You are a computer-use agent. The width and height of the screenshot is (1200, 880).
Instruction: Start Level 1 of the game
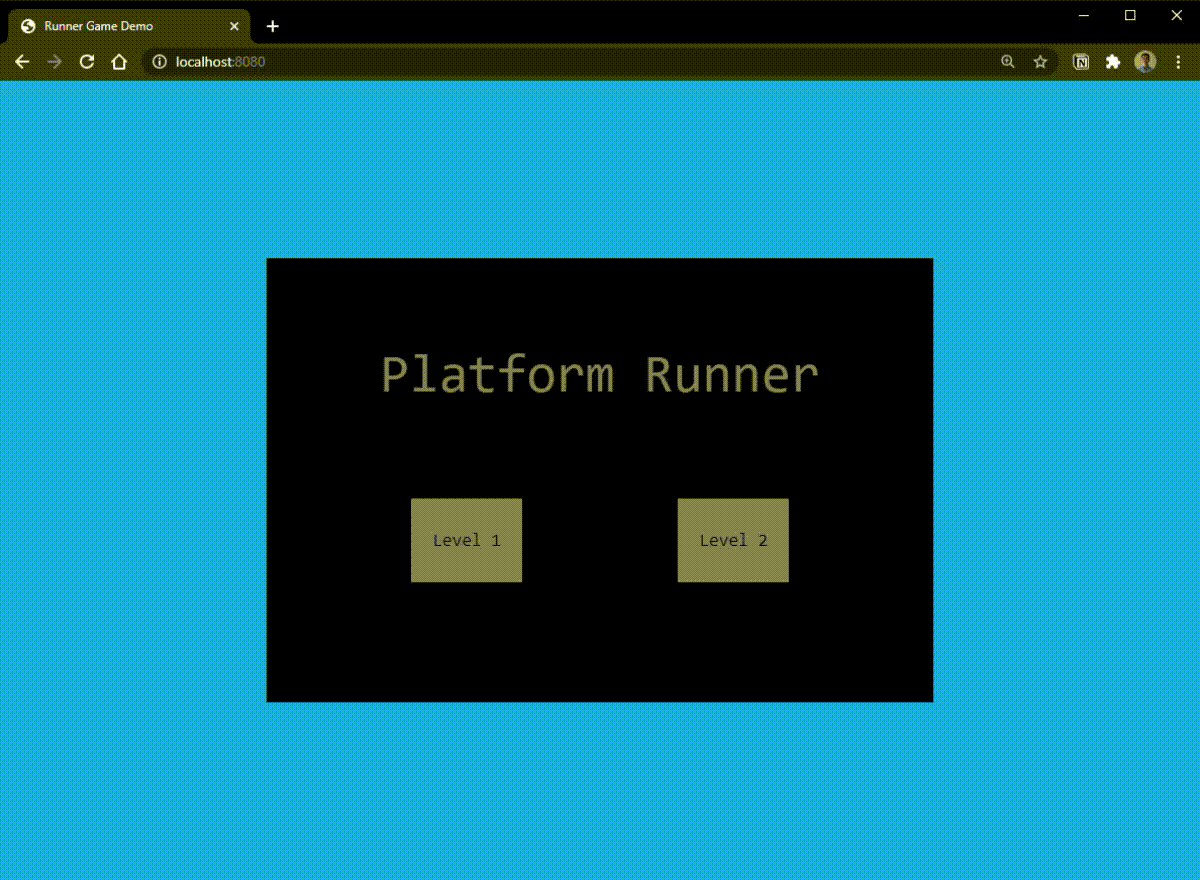click(x=466, y=540)
